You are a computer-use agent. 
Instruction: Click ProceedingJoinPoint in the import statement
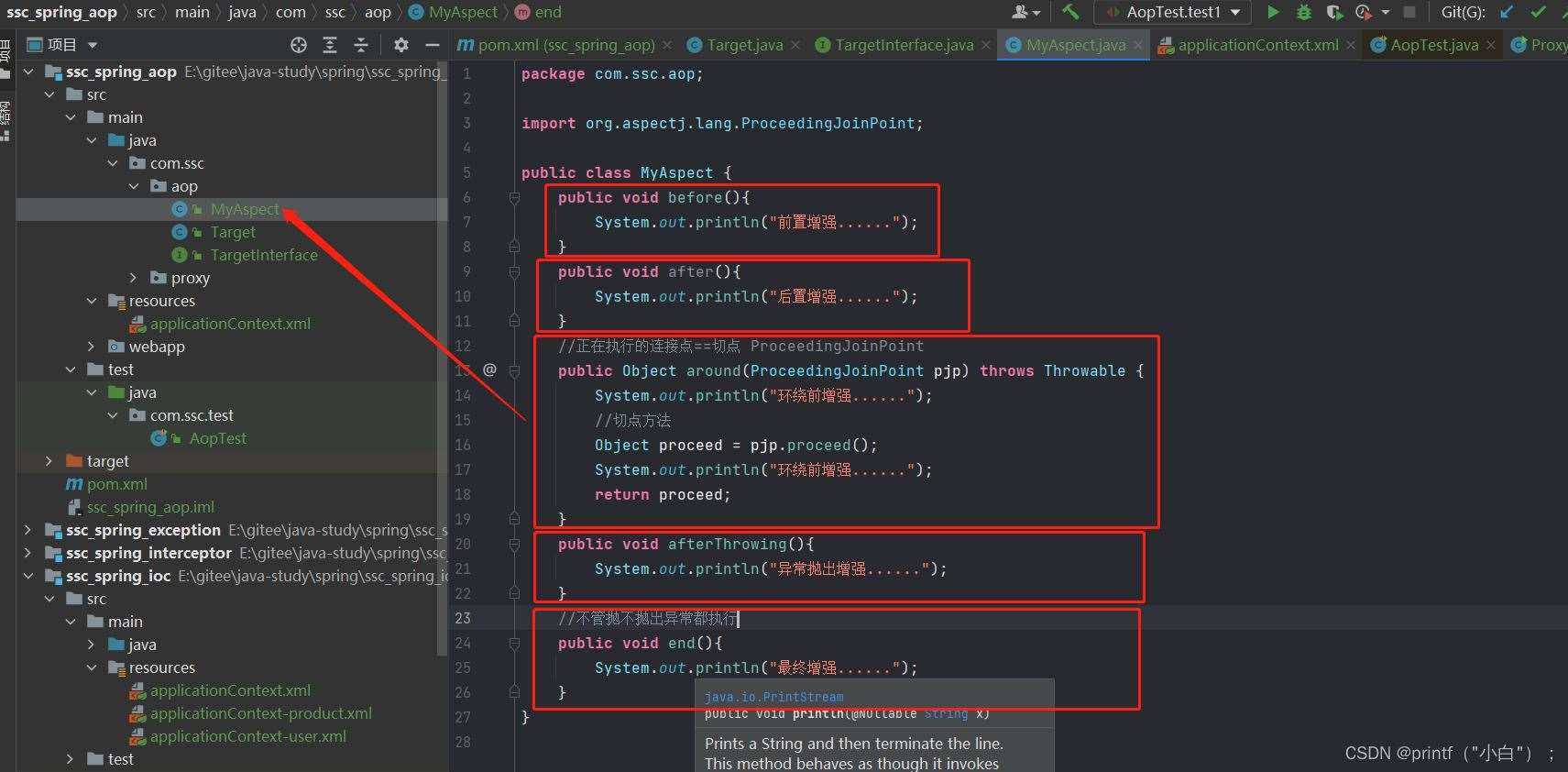tap(828, 123)
